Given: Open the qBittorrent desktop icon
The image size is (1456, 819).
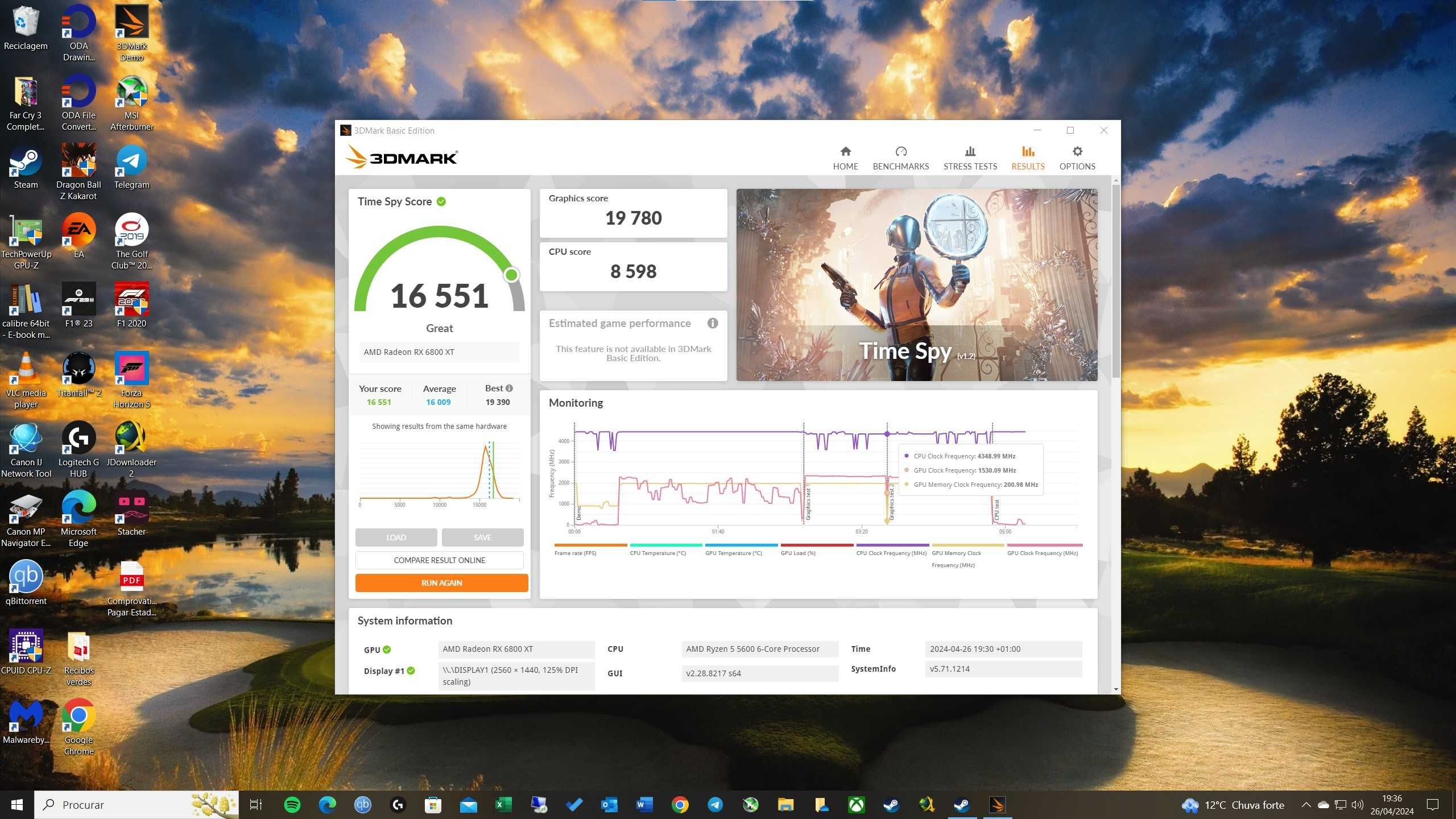Looking at the screenshot, I should 26,583.
